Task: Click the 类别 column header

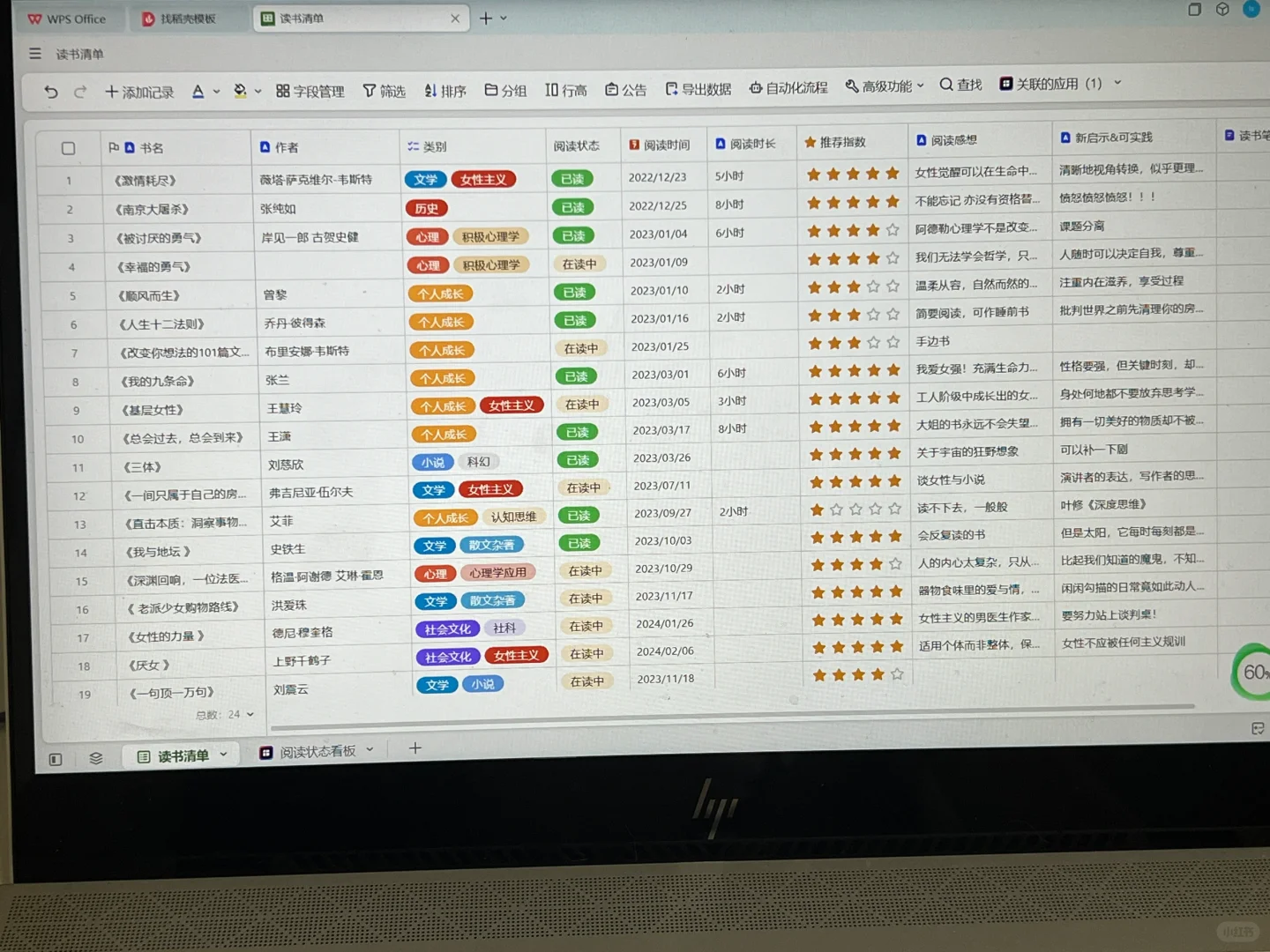Action: 473,145
